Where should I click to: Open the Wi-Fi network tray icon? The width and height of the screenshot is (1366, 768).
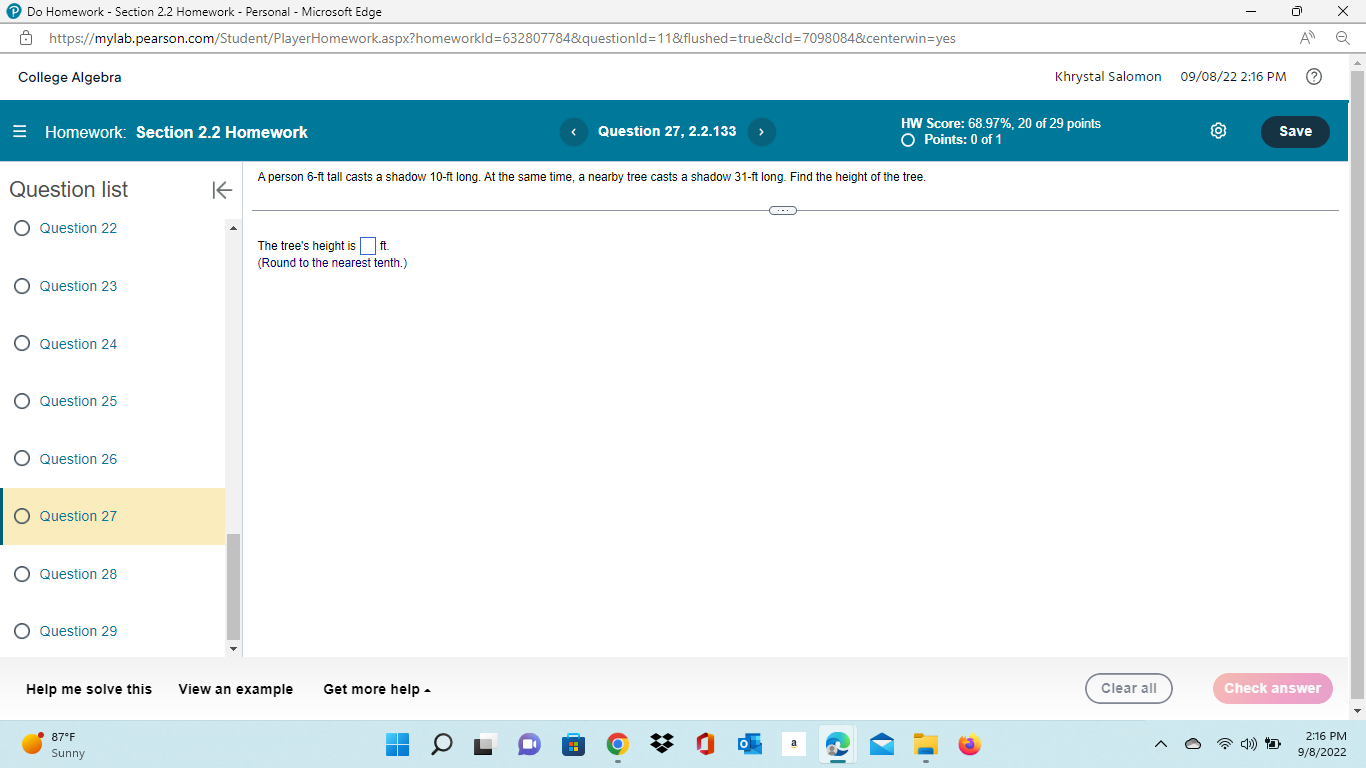click(x=1224, y=745)
